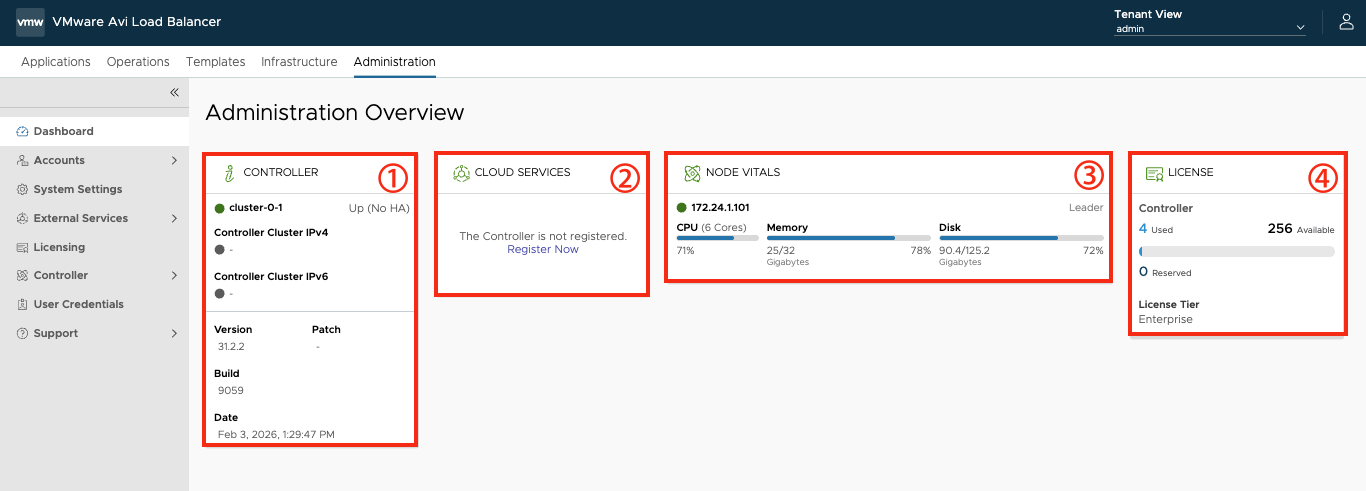This screenshot has width=1366, height=491.
Task: Click the Cloud Services card icon
Action: [x=461, y=173]
